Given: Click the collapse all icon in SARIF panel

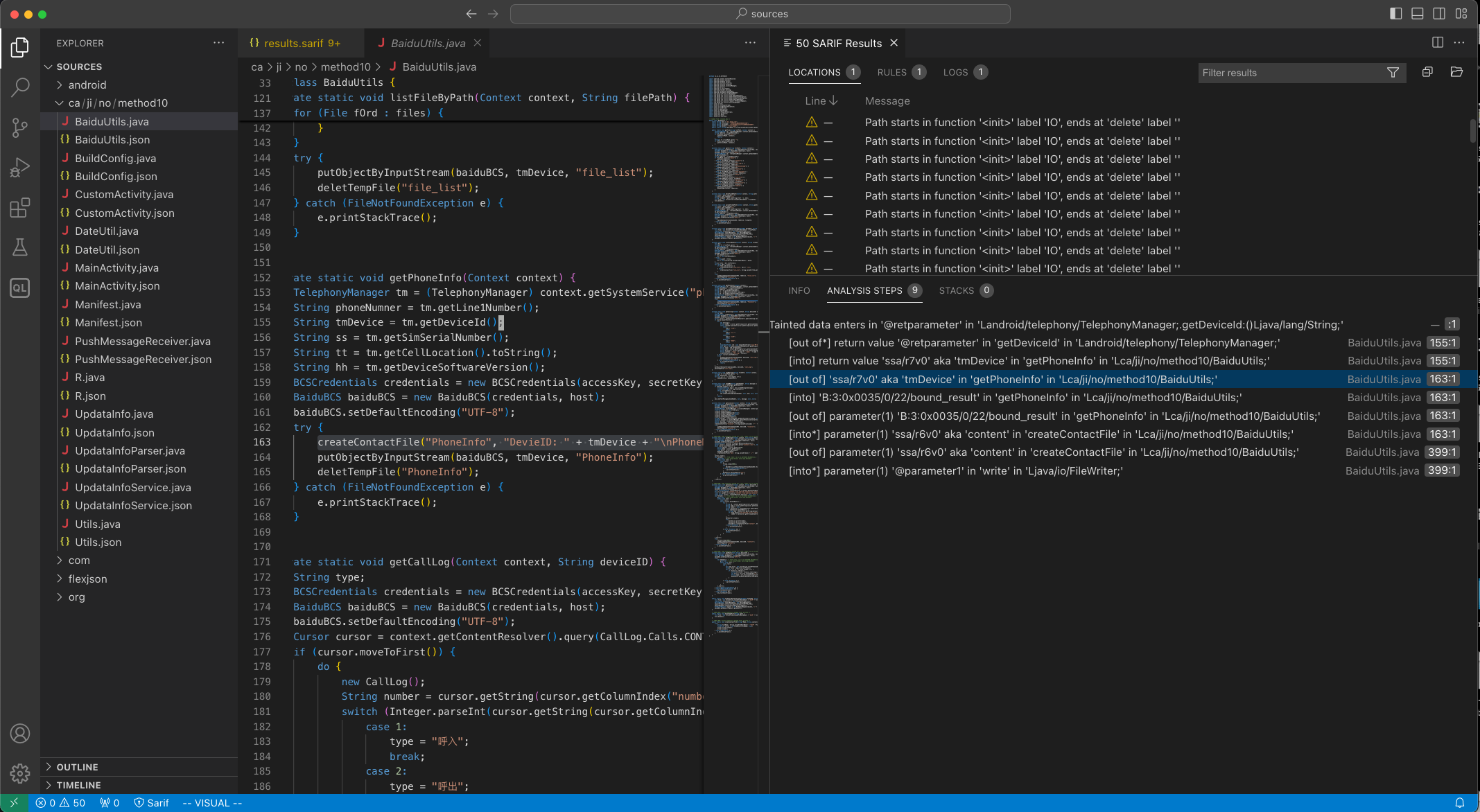Looking at the screenshot, I should point(1427,72).
